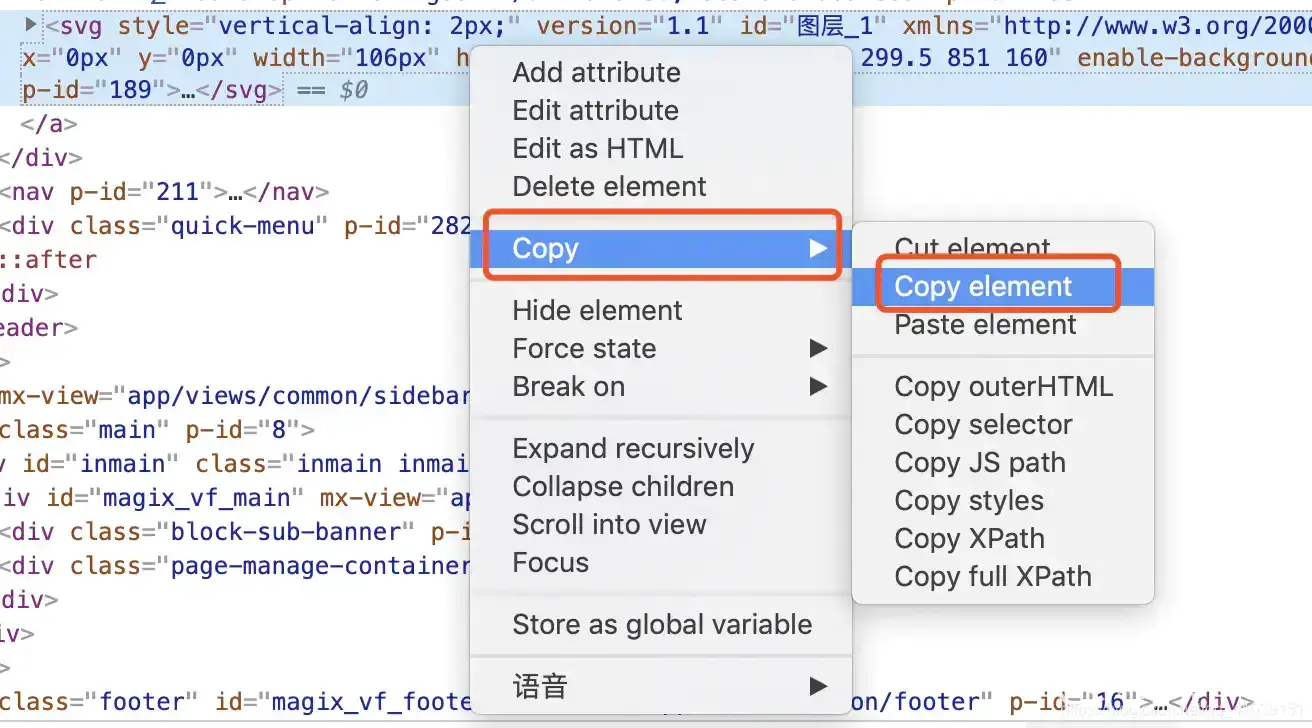Click Store as global variable

coord(662,624)
